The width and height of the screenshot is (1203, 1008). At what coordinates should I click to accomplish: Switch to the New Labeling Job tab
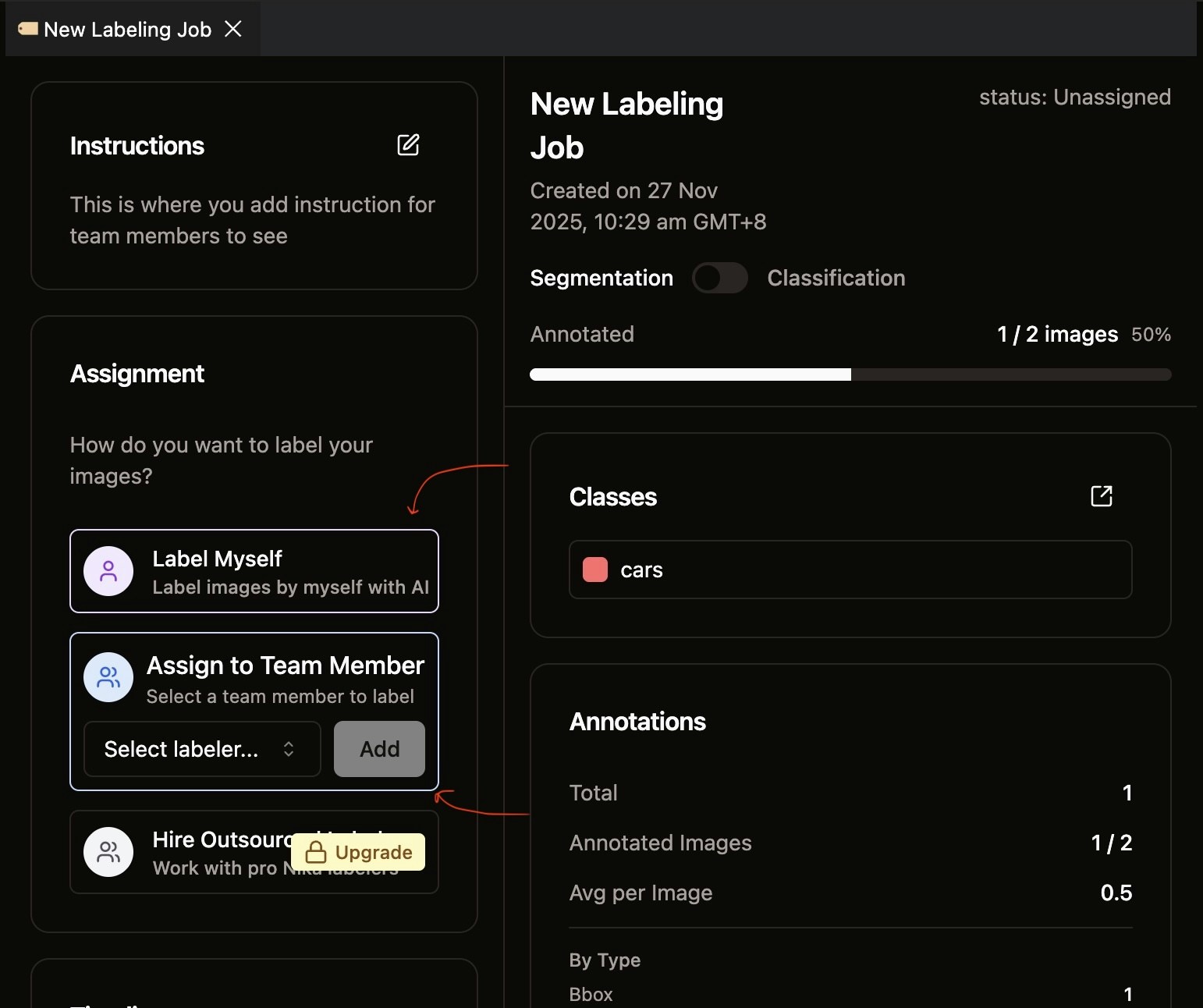coord(127,29)
